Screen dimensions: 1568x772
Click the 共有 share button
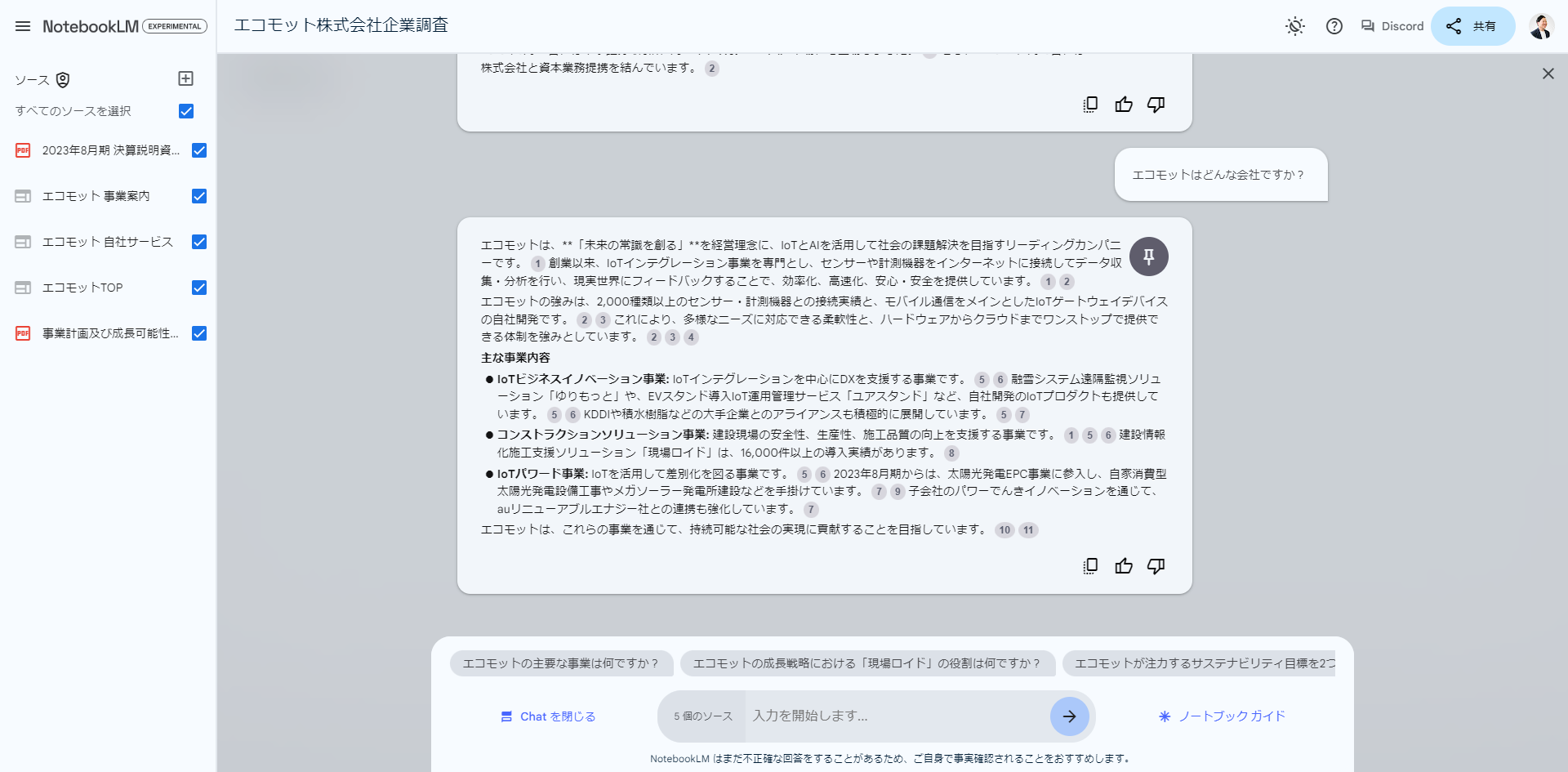tap(1472, 26)
